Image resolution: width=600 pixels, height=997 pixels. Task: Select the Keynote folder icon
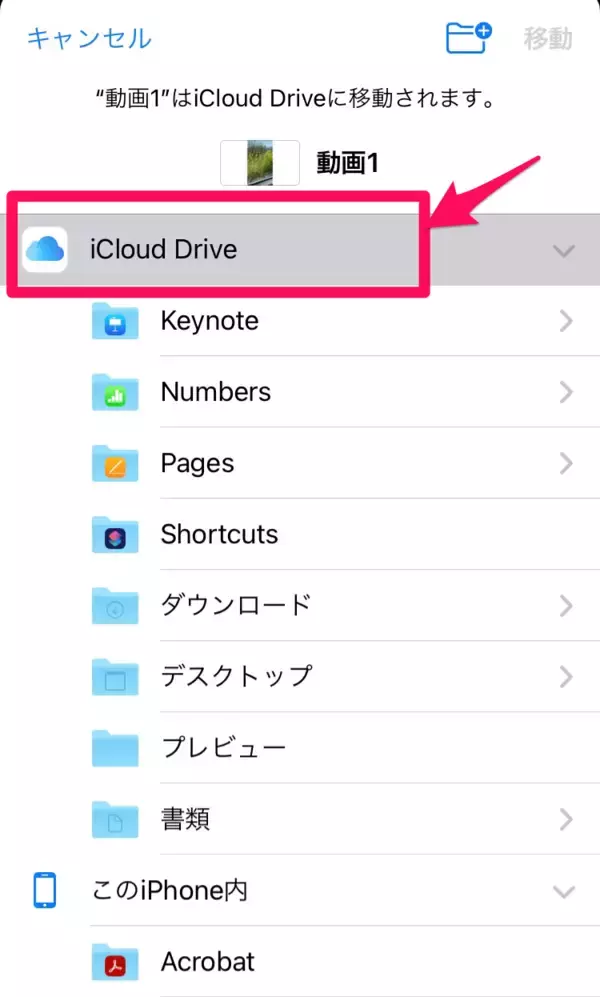[114, 322]
